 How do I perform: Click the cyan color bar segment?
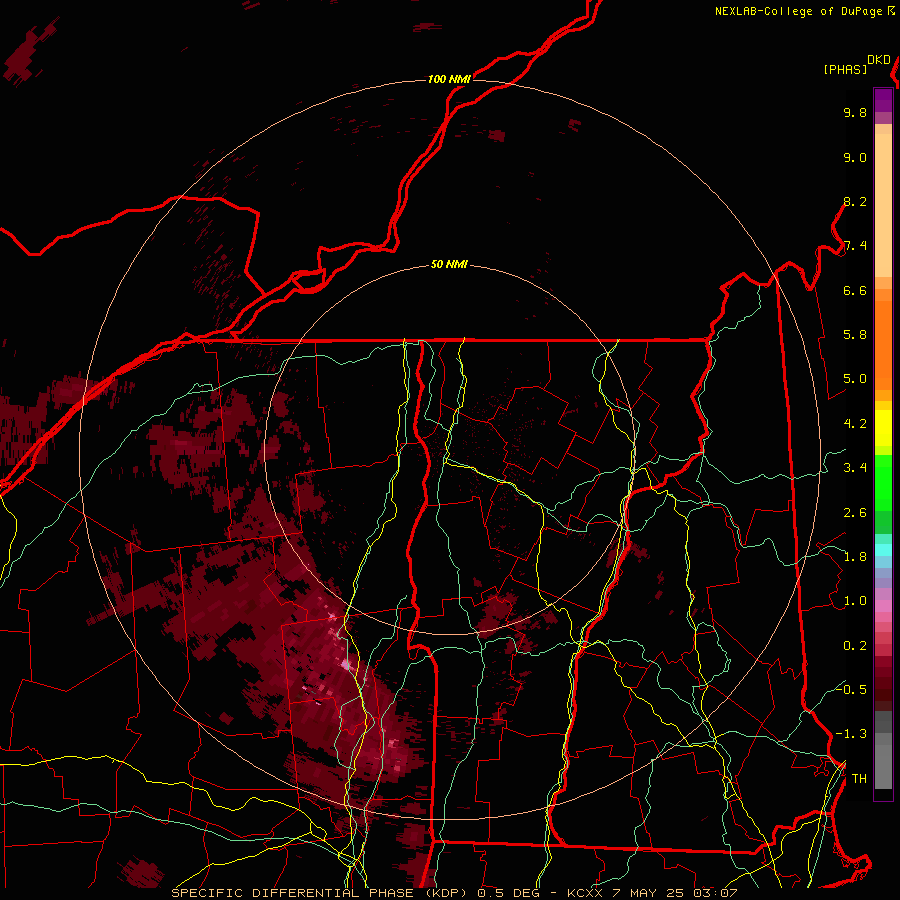[x=883, y=550]
